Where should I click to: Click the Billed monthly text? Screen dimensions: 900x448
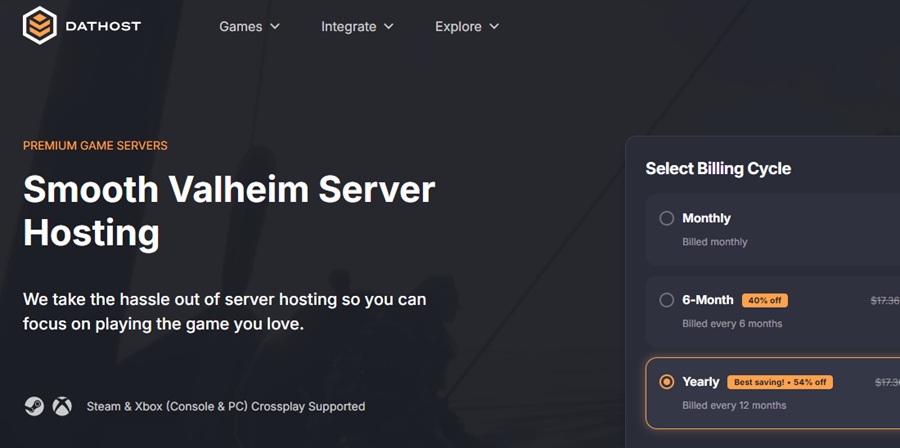tap(715, 242)
